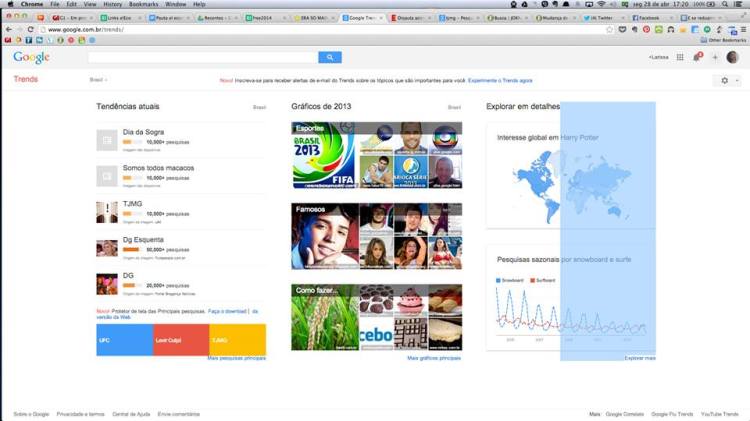
Task: Switch to the free2014 tab
Action: (263, 18)
